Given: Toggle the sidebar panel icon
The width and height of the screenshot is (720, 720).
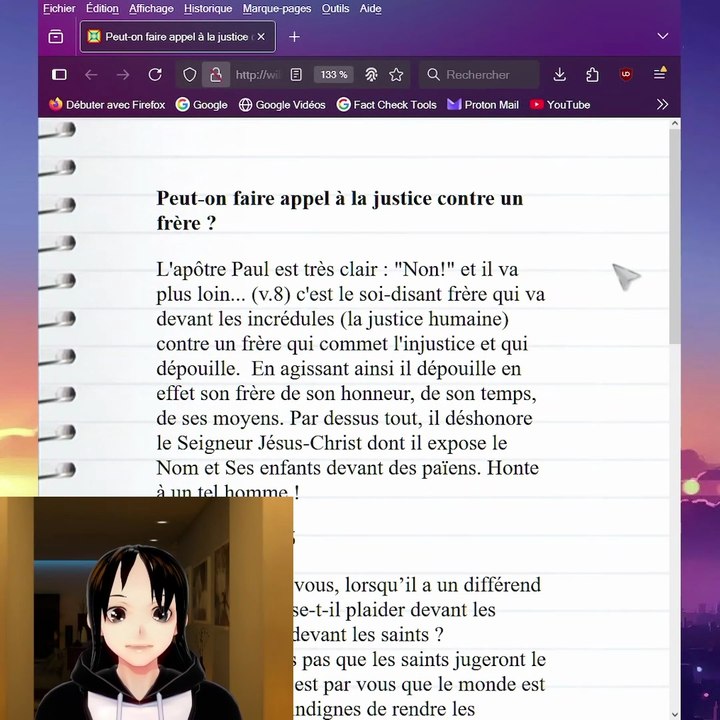Looking at the screenshot, I should (x=59, y=74).
